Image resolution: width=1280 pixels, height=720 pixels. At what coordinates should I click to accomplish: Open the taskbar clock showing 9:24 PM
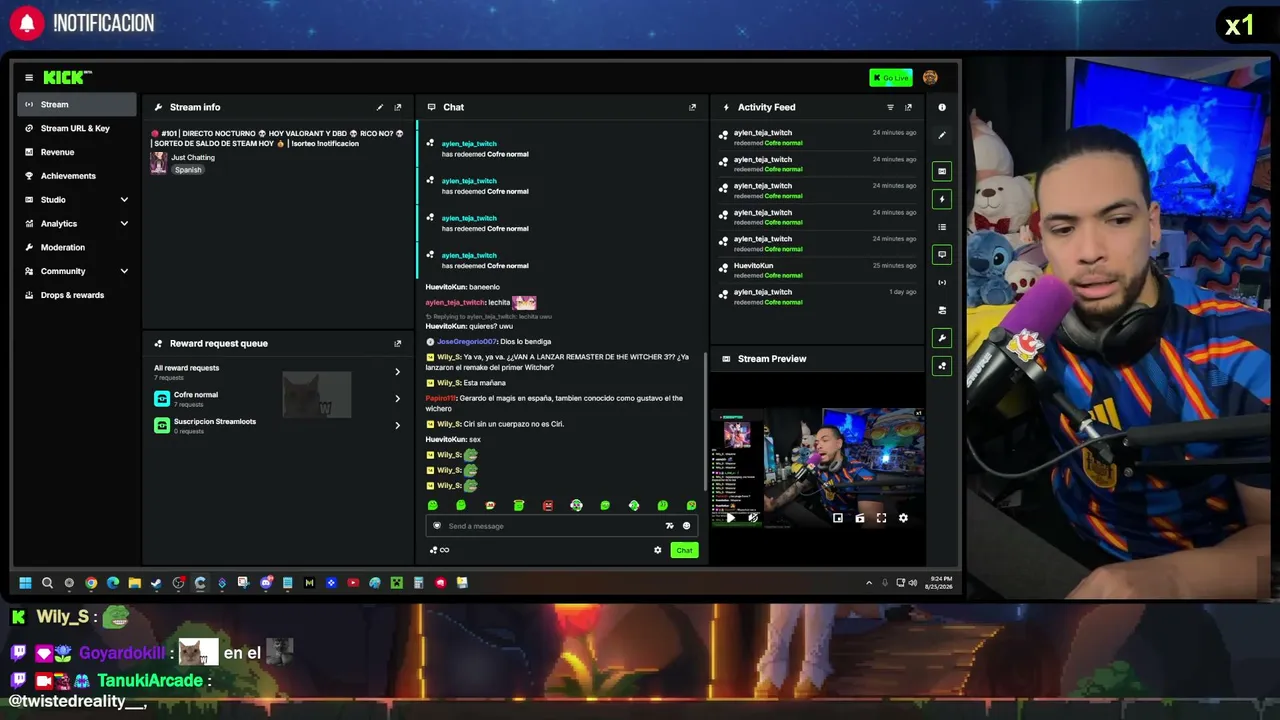point(940,583)
